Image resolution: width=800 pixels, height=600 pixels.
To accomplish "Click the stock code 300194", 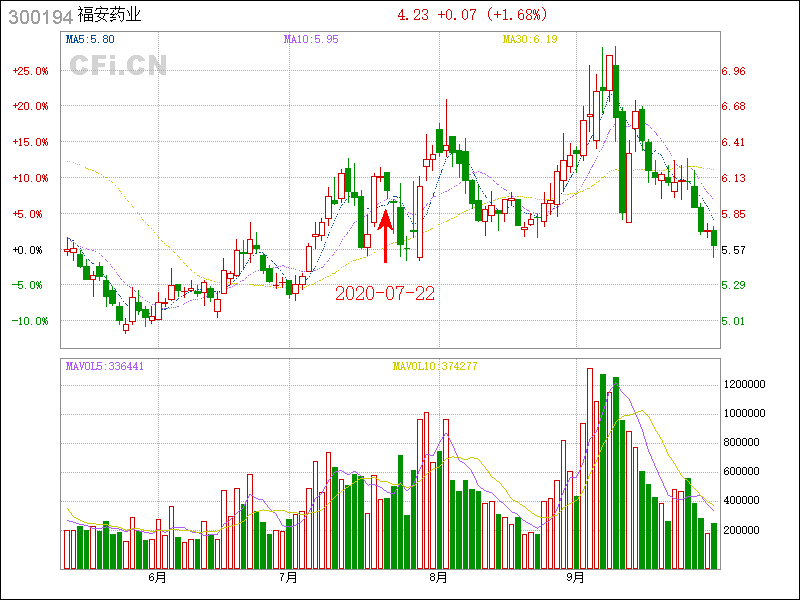I will coord(41,16).
